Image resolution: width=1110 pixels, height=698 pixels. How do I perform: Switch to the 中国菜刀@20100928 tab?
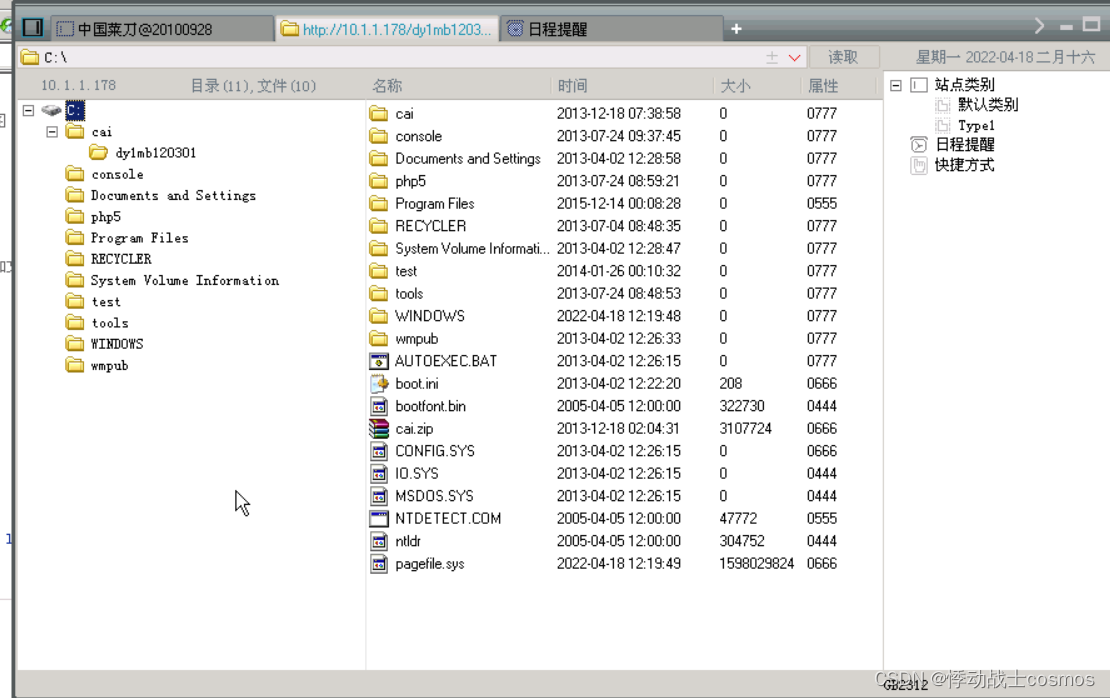[162, 29]
